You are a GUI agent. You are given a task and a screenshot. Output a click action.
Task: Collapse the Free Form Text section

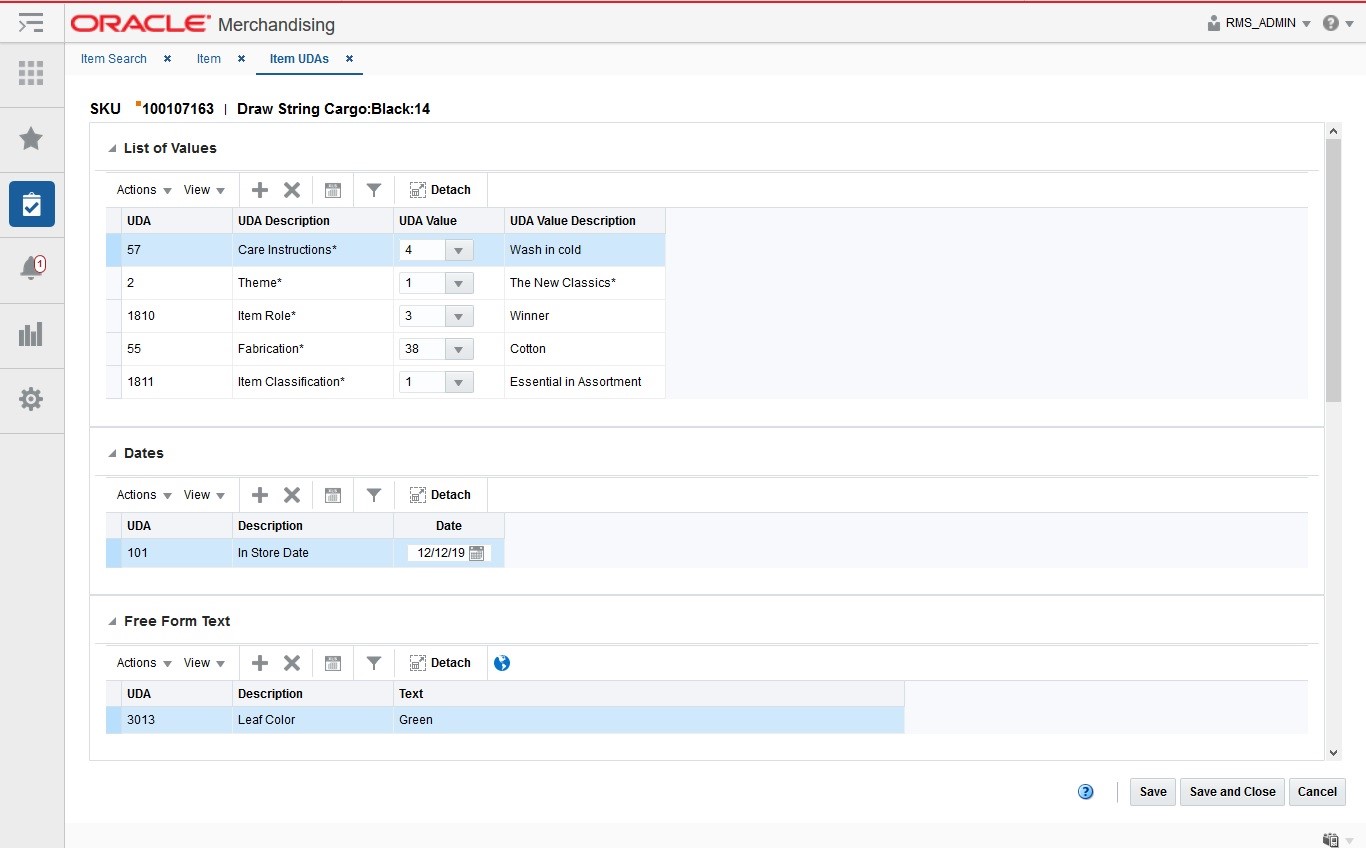[112, 622]
